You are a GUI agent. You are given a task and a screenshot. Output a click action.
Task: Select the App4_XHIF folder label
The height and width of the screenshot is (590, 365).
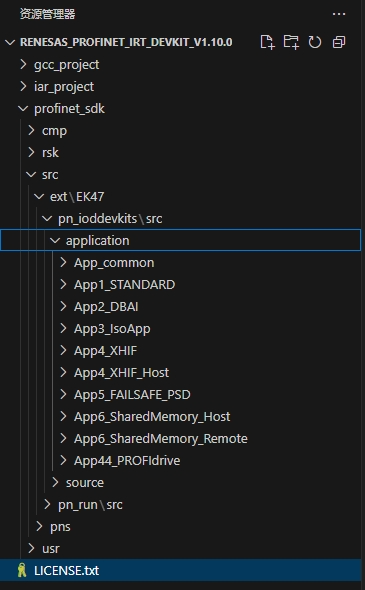pyautogui.click(x=105, y=351)
